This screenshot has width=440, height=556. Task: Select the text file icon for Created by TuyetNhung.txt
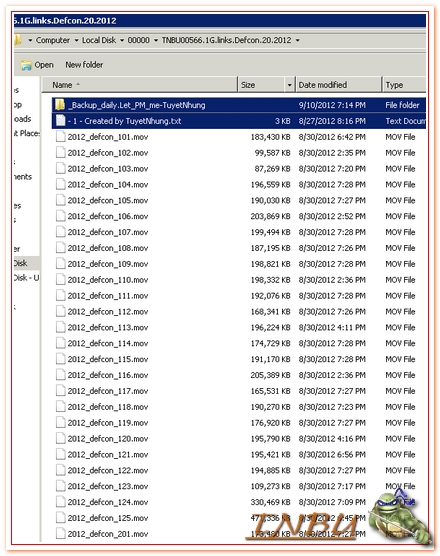tap(61, 121)
